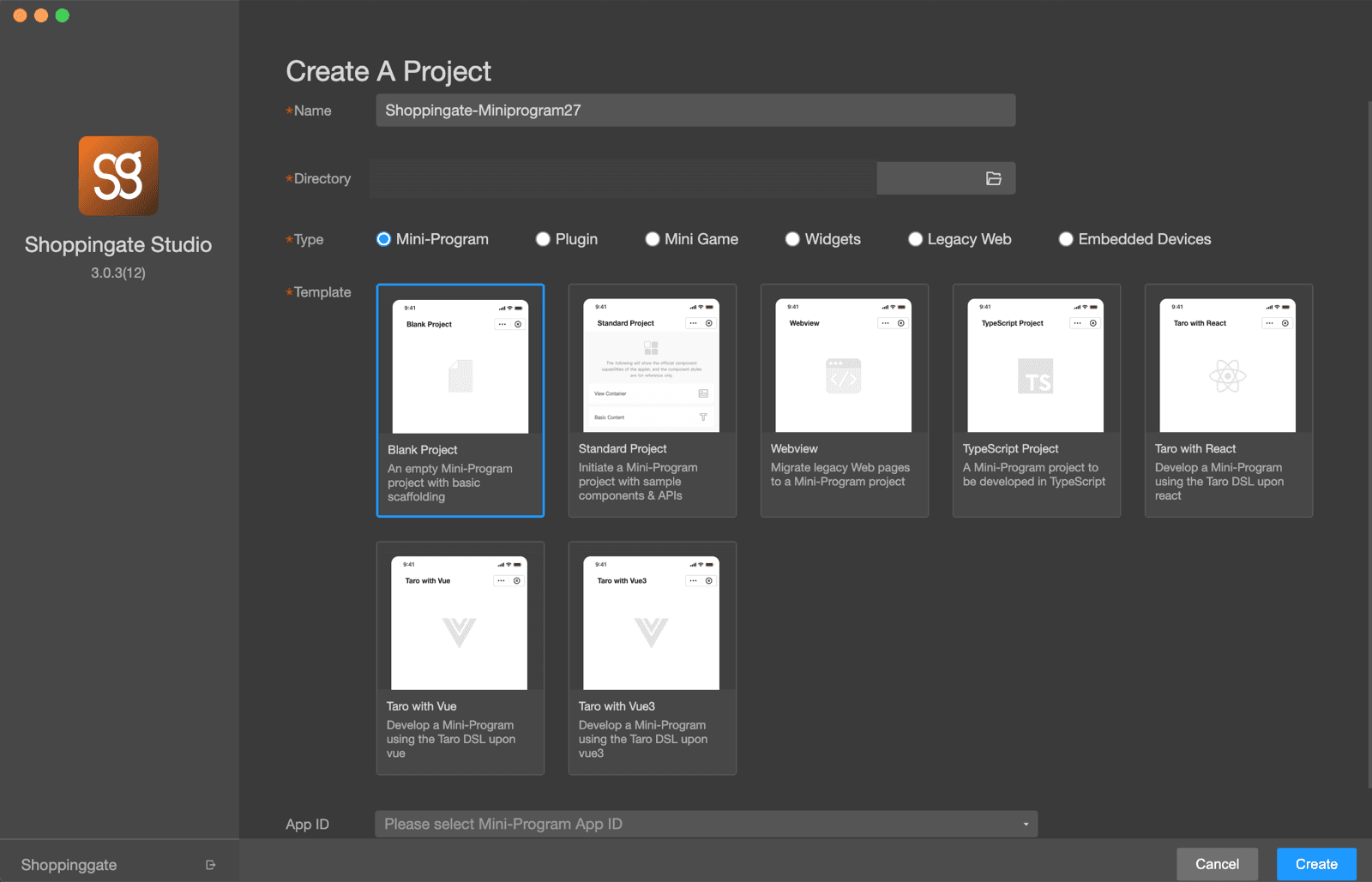Click the logout icon beside Shoppinggate
This screenshot has height=882, width=1372.
click(211, 865)
